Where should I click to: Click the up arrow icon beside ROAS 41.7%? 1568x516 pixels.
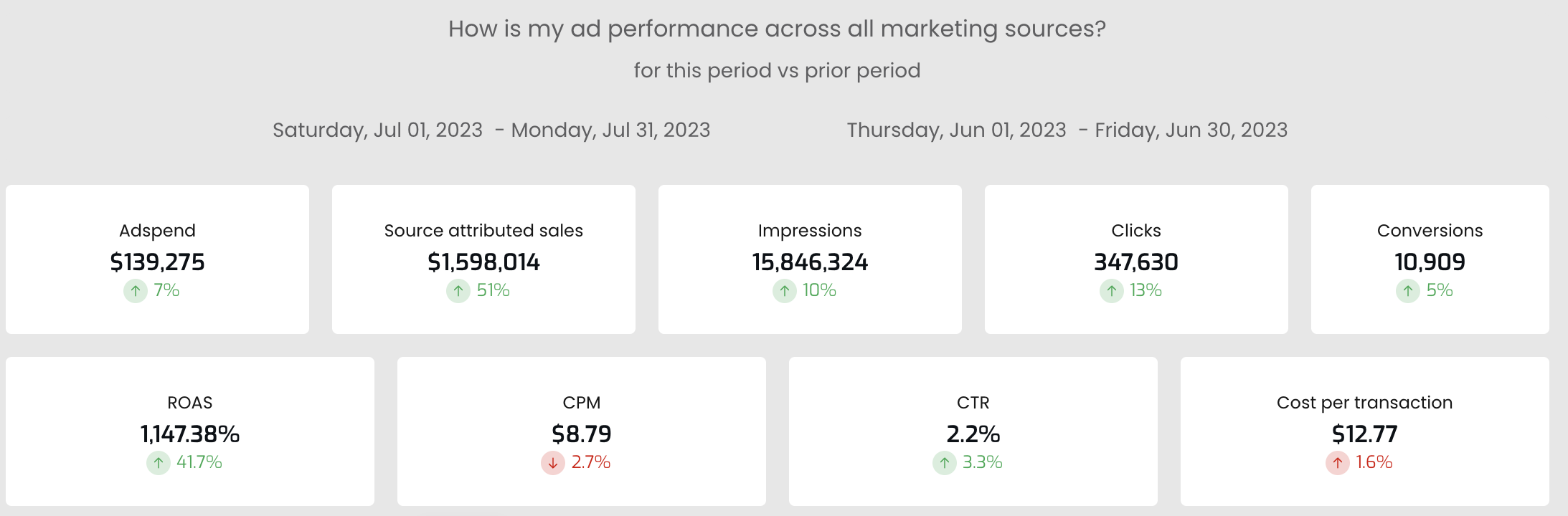159,463
